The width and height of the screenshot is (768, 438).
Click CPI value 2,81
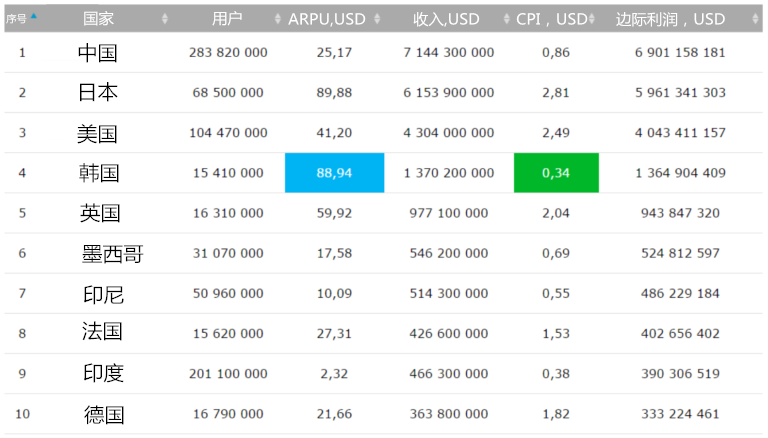click(556, 93)
